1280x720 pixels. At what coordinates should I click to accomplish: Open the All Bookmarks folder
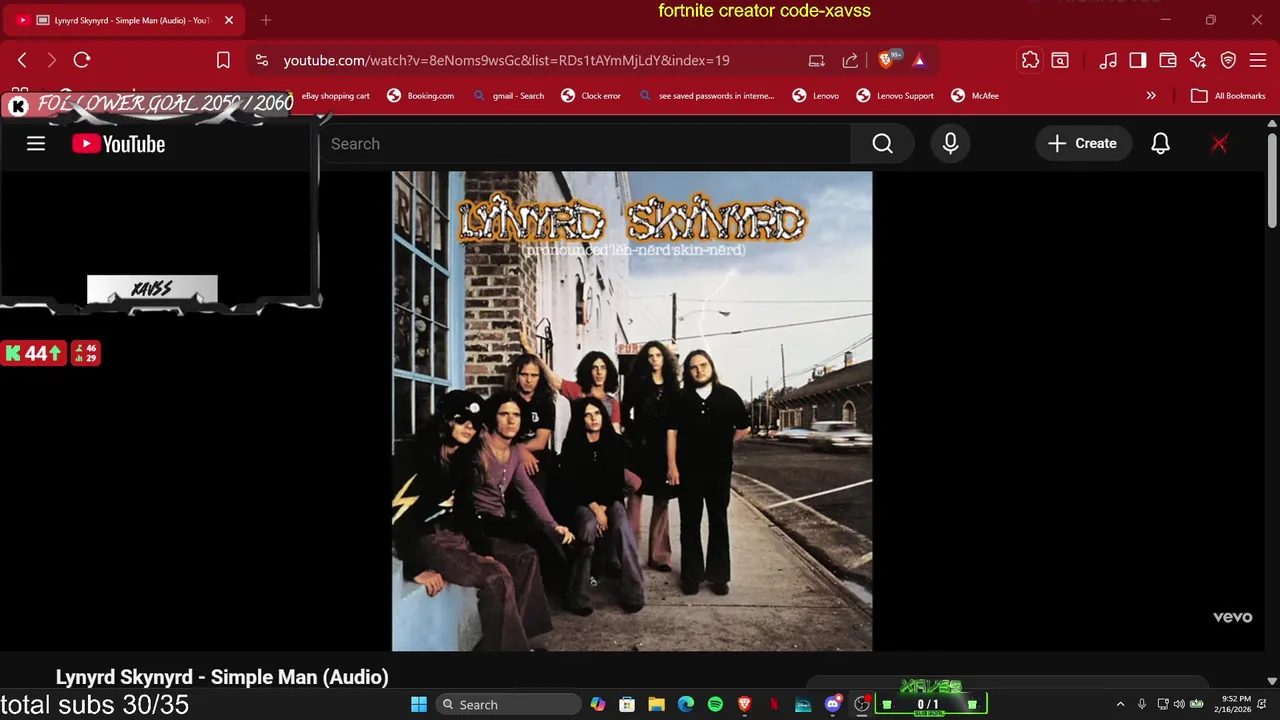tap(1228, 96)
